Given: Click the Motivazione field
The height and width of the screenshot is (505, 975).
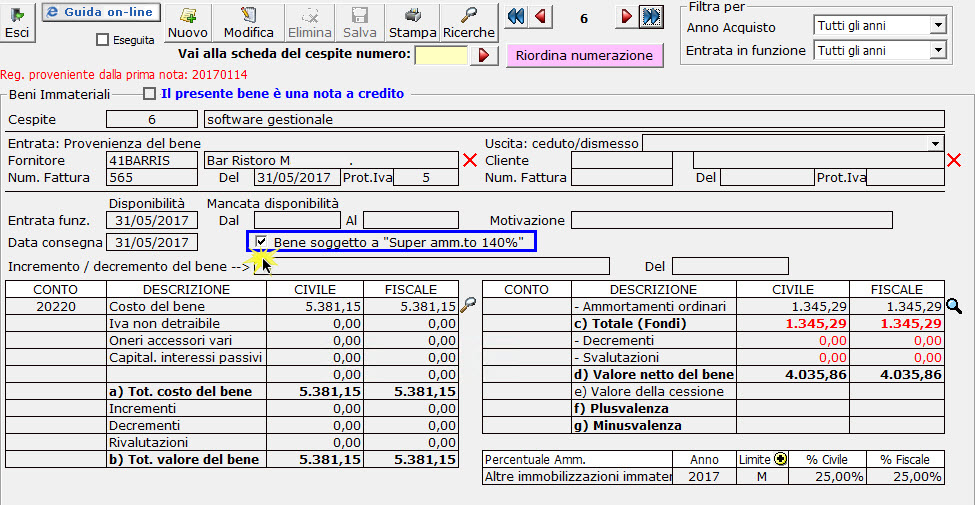Looking at the screenshot, I should click(732, 220).
